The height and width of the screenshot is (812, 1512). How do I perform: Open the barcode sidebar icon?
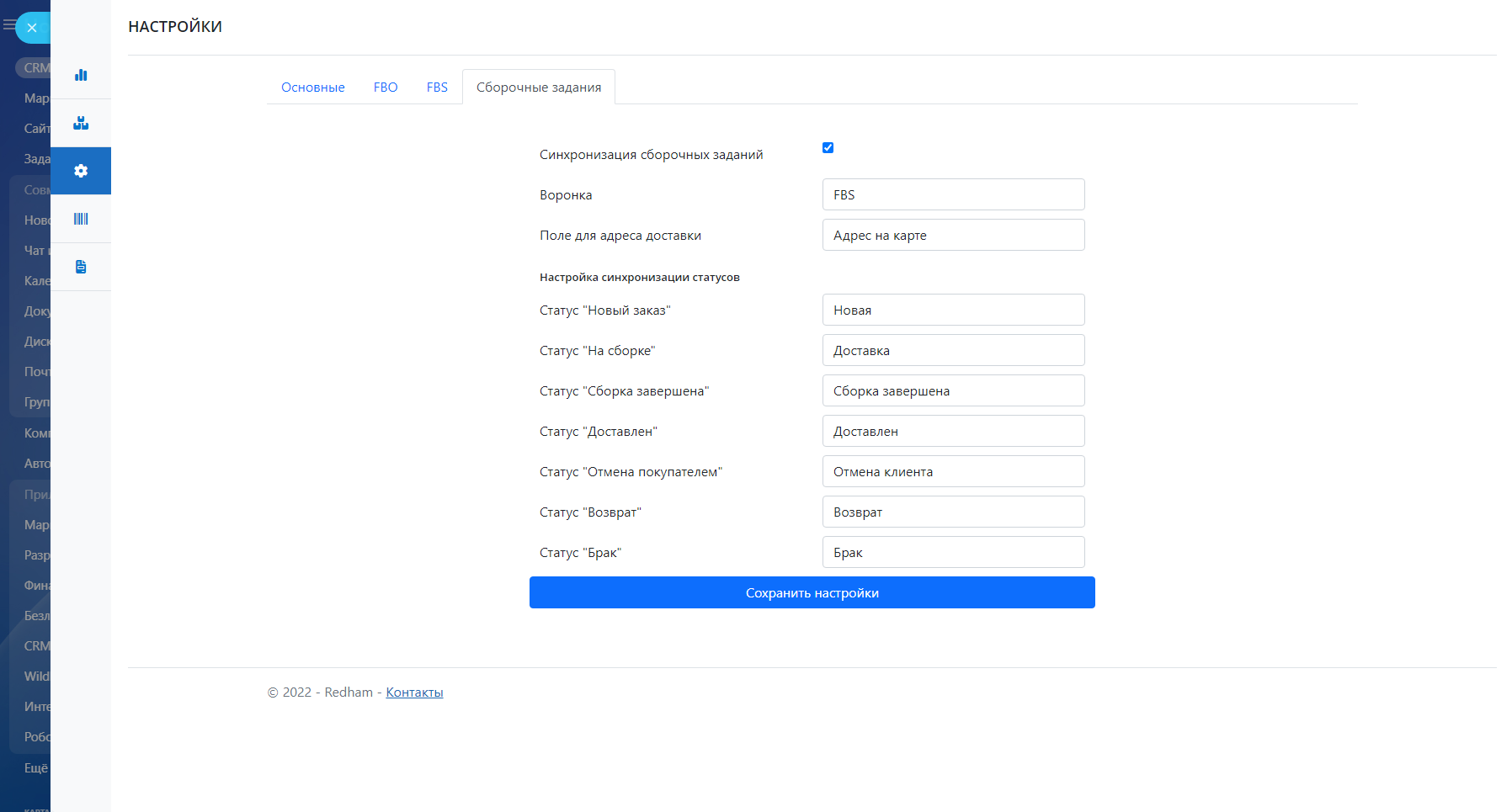(x=81, y=219)
